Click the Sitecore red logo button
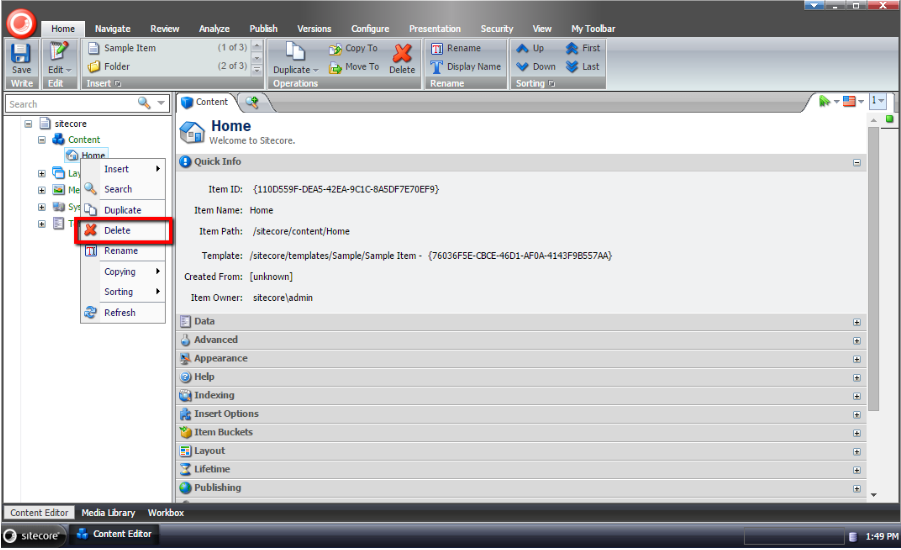Image resolution: width=901 pixels, height=550 pixels. [x=22, y=23]
